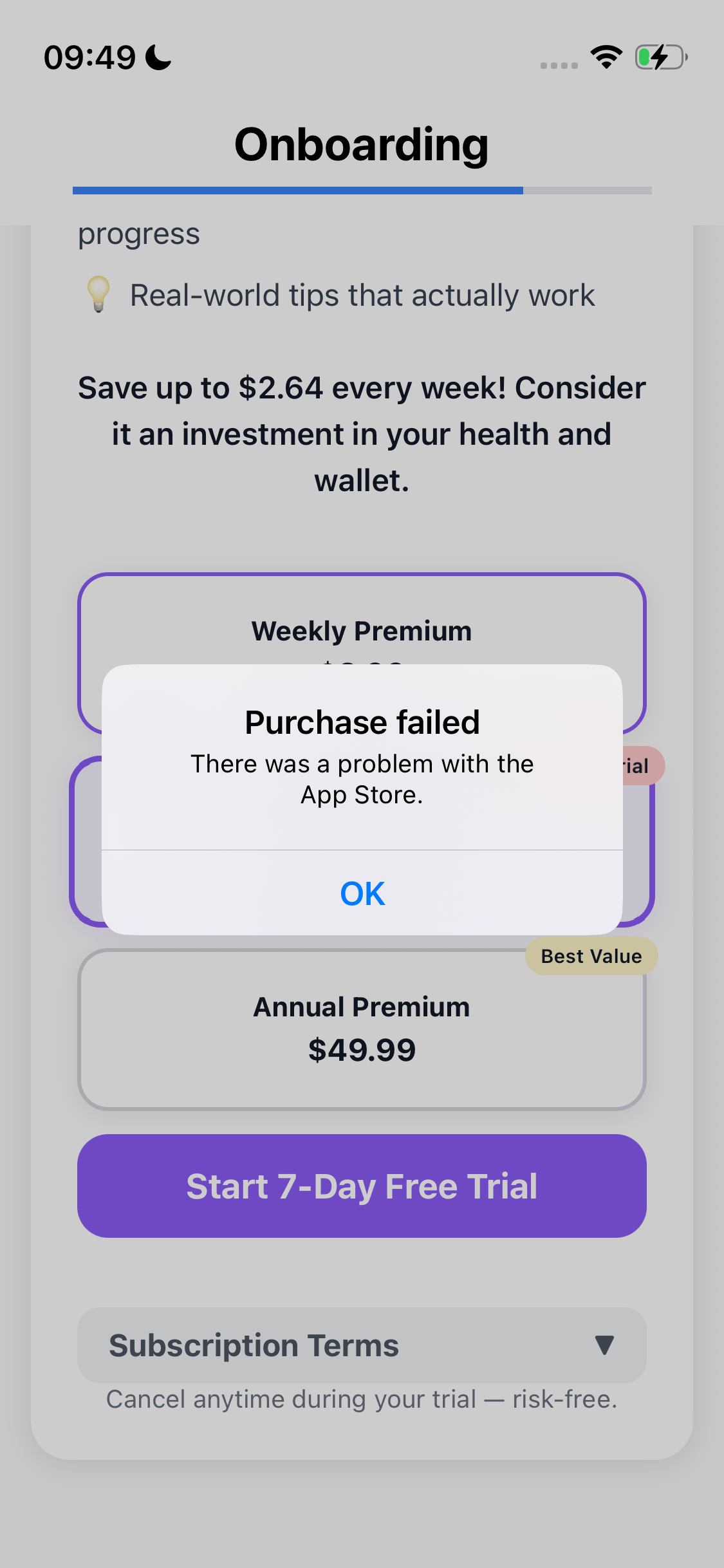Tap the Subscription Terms down arrow
The height and width of the screenshot is (1568, 724).
coord(604,1345)
